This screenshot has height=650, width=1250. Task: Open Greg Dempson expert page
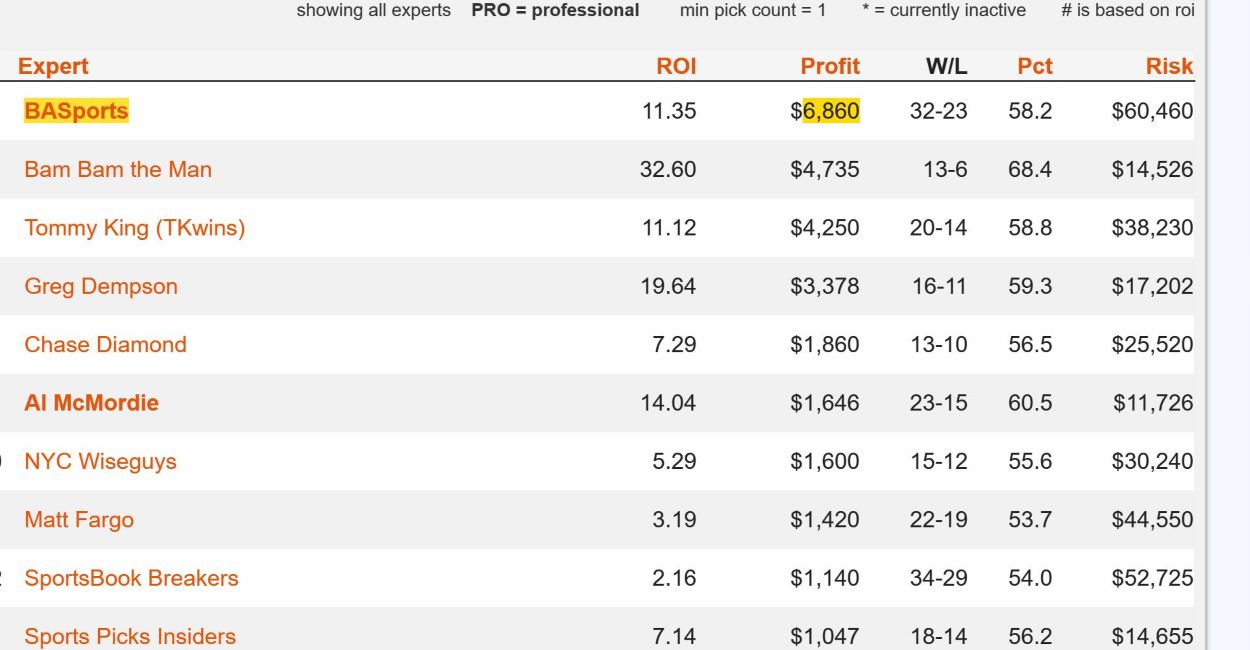101,286
